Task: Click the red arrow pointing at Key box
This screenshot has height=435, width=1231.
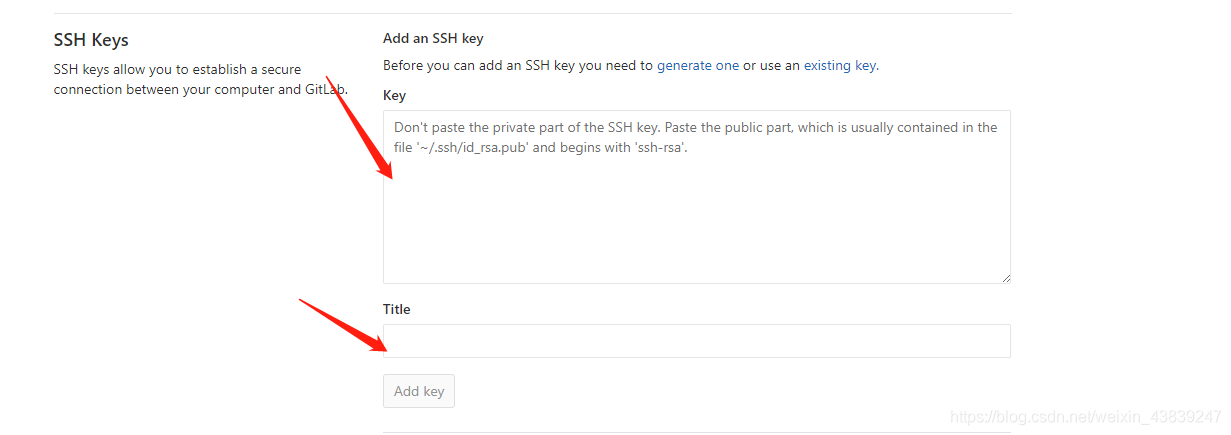Action: click(x=360, y=128)
